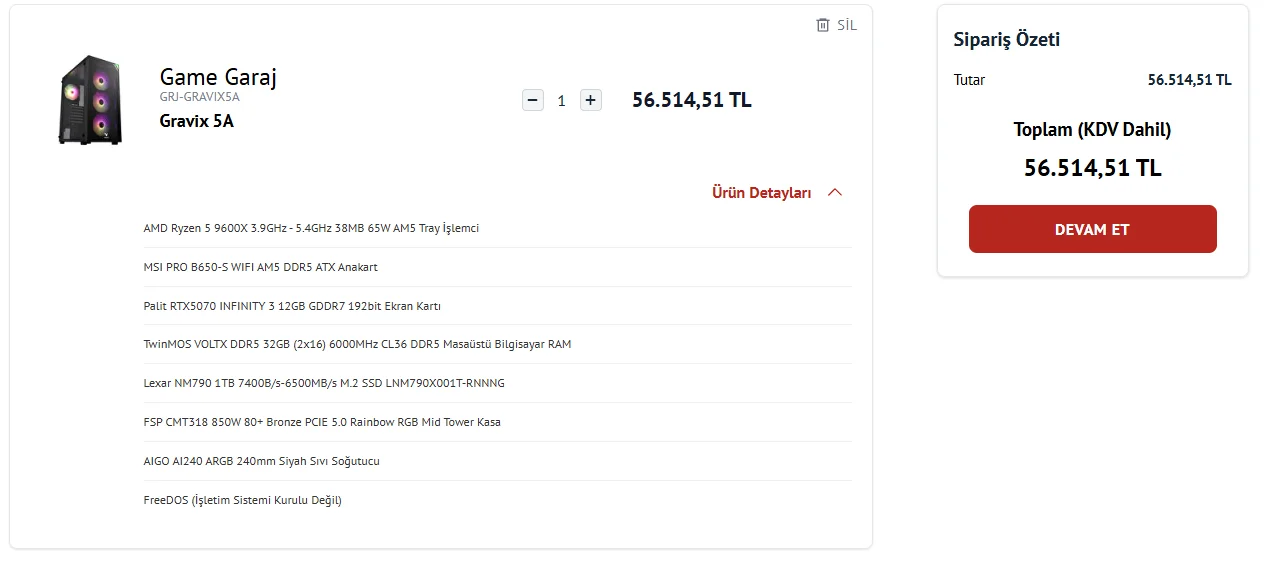Click the Ürün Detayları label
This screenshot has width=1264, height=565.
click(x=761, y=193)
